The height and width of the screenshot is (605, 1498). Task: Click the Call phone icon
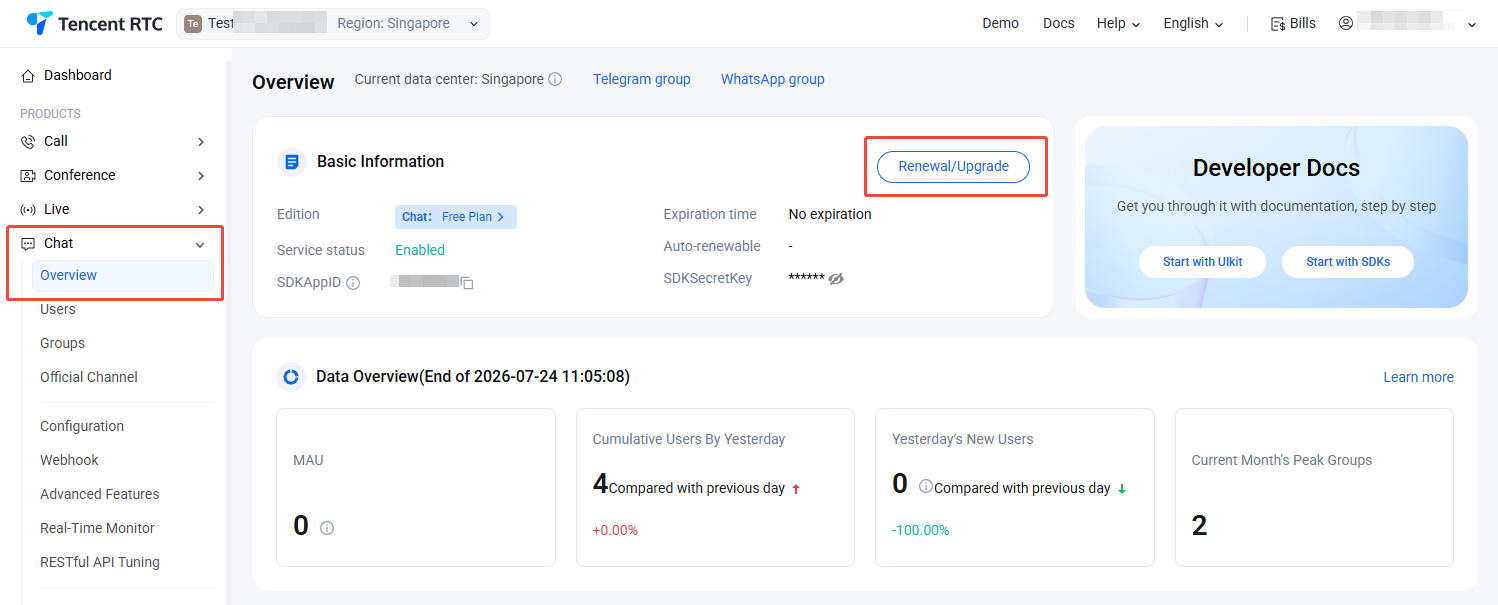28,142
